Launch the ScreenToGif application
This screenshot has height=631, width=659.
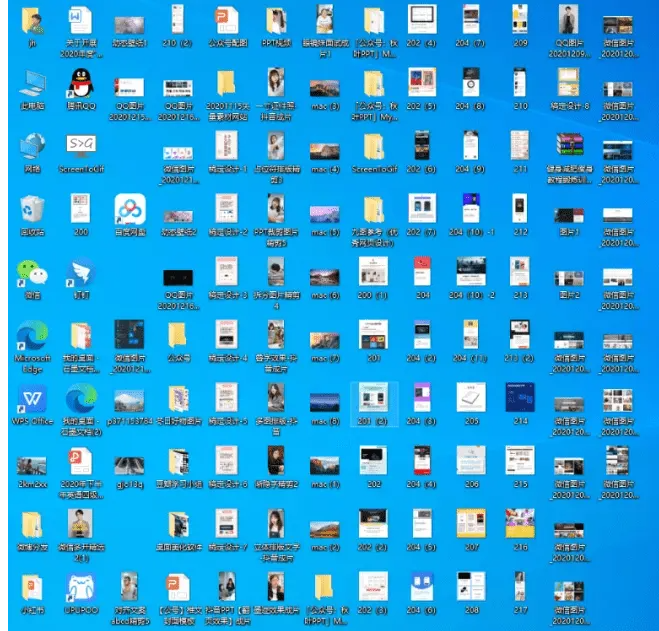[81, 148]
